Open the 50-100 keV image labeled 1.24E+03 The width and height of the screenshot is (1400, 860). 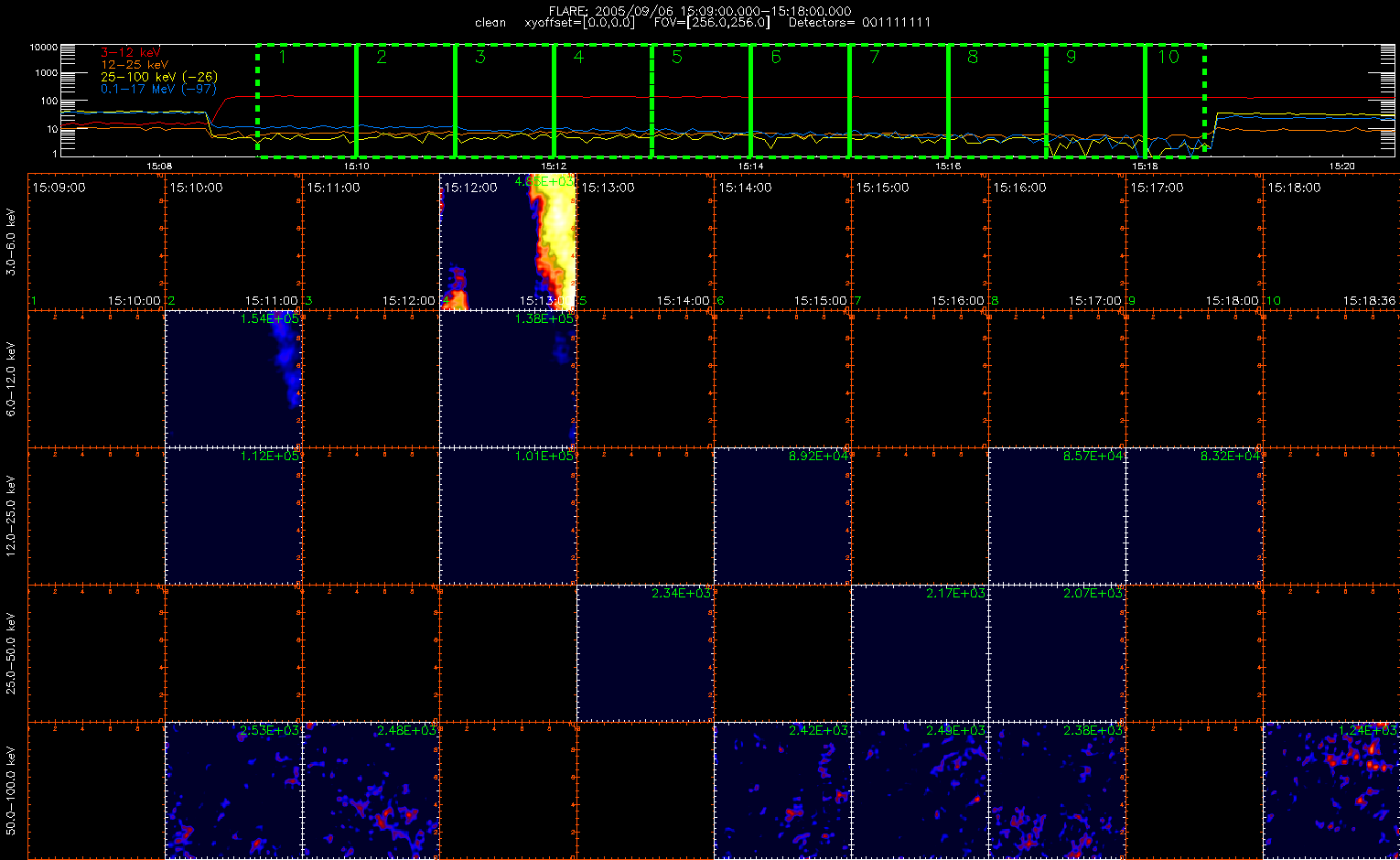click(x=1331, y=790)
